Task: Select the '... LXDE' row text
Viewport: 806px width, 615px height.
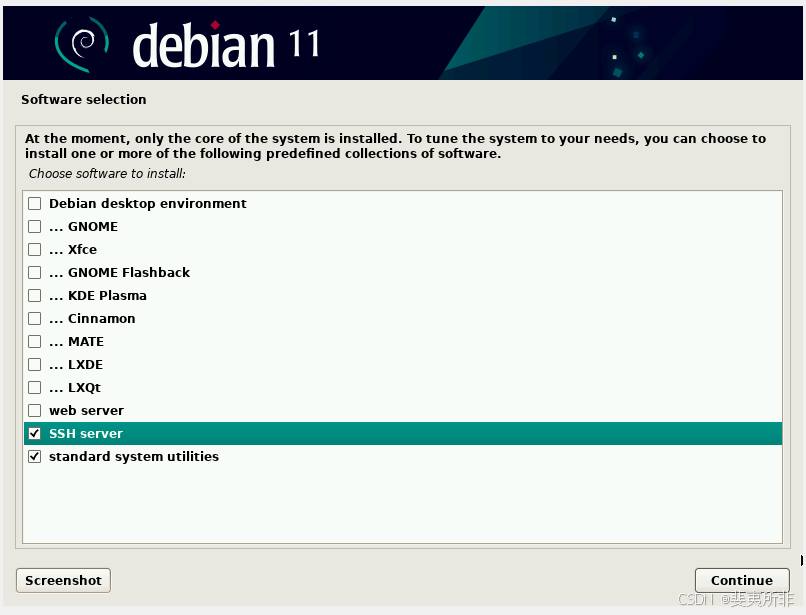Action: (76, 365)
